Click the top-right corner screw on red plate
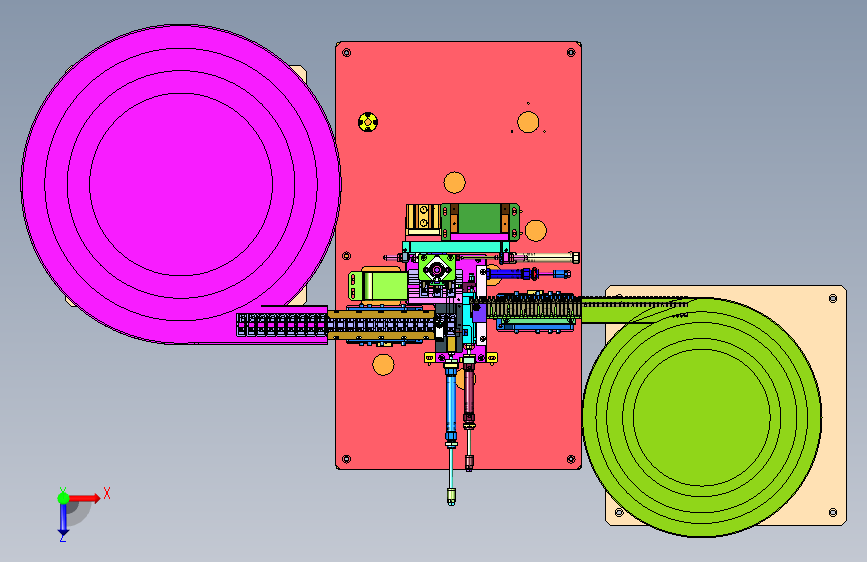This screenshot has height=562, width=867. click(x=571, y=53)
